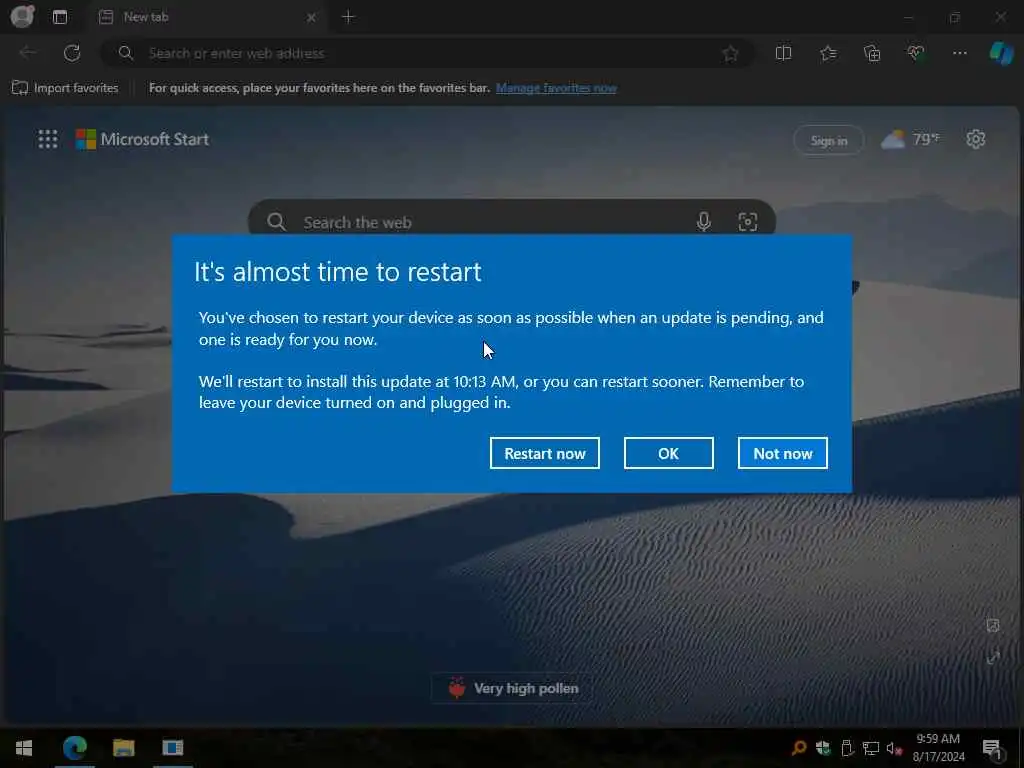Click the background image info icon
1024x768 pixels.
tap(993, 626)
